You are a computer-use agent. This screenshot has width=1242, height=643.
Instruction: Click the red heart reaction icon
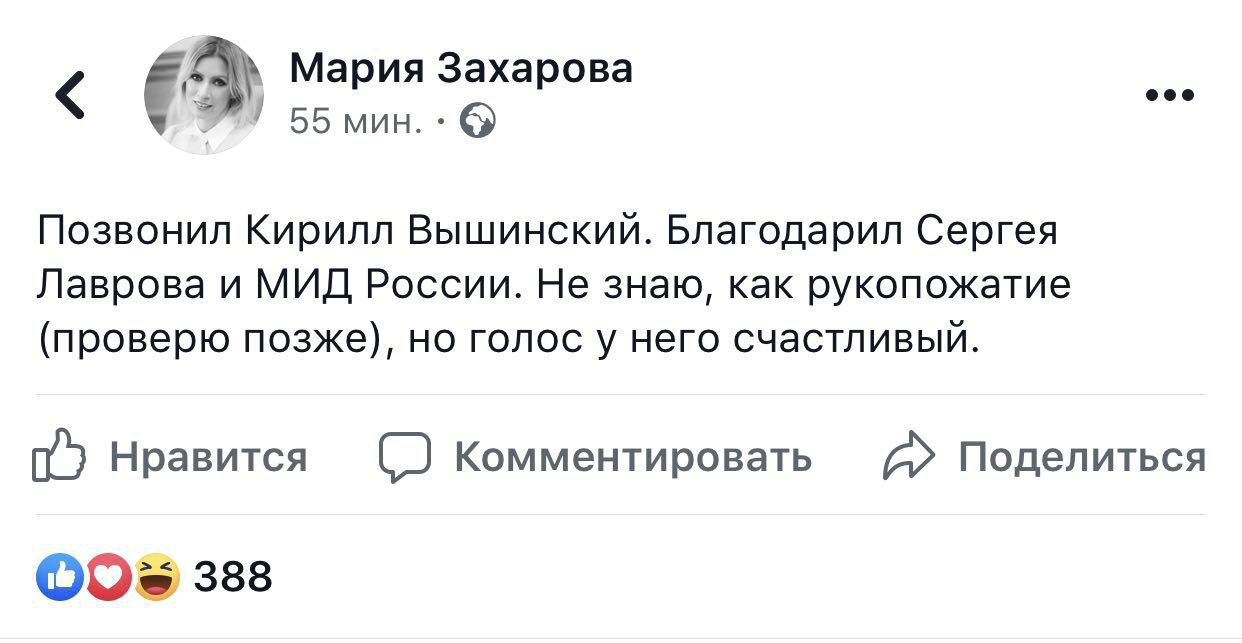[108, 577]
